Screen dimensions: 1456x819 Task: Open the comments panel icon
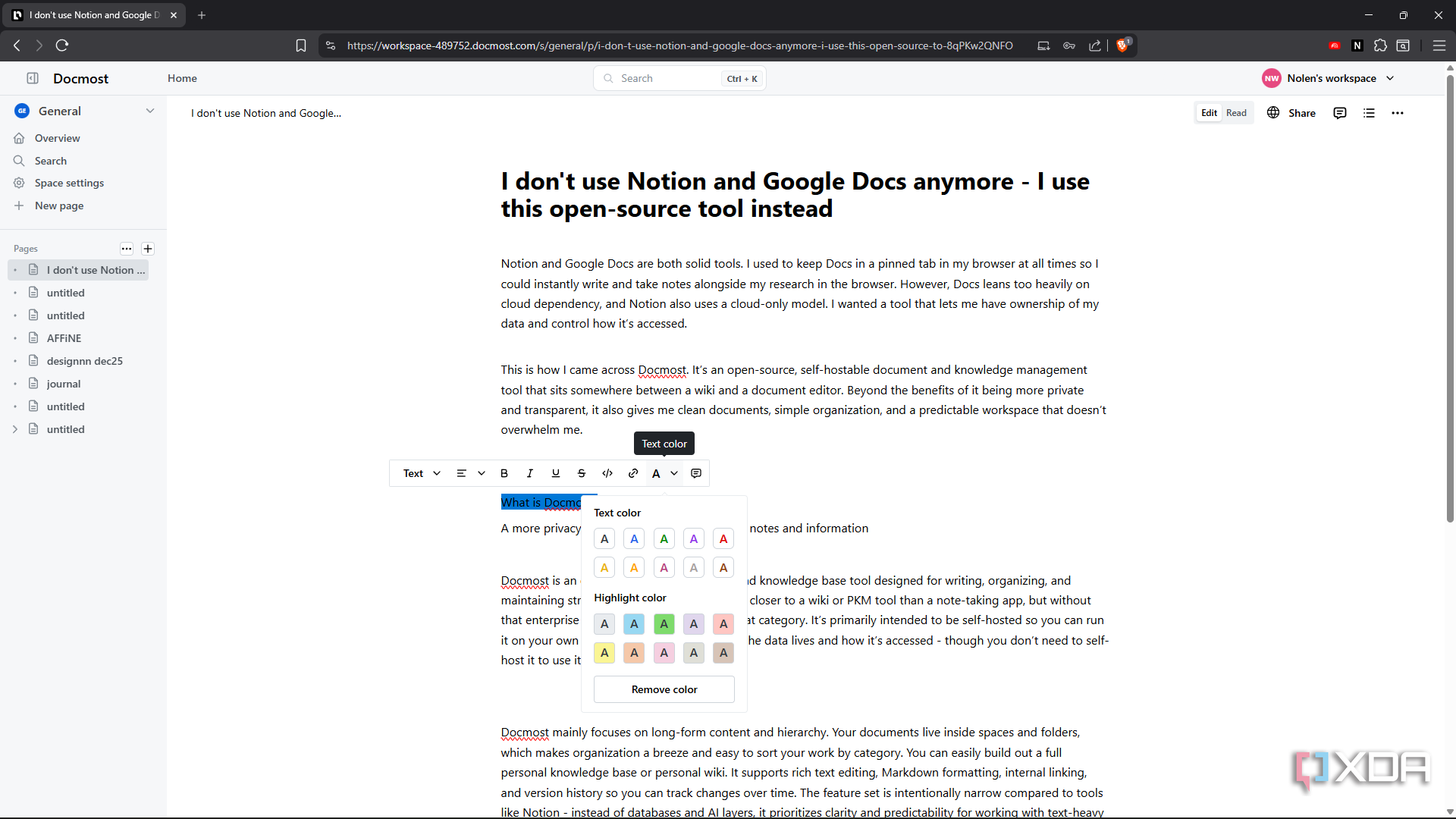coord(1340,113)
